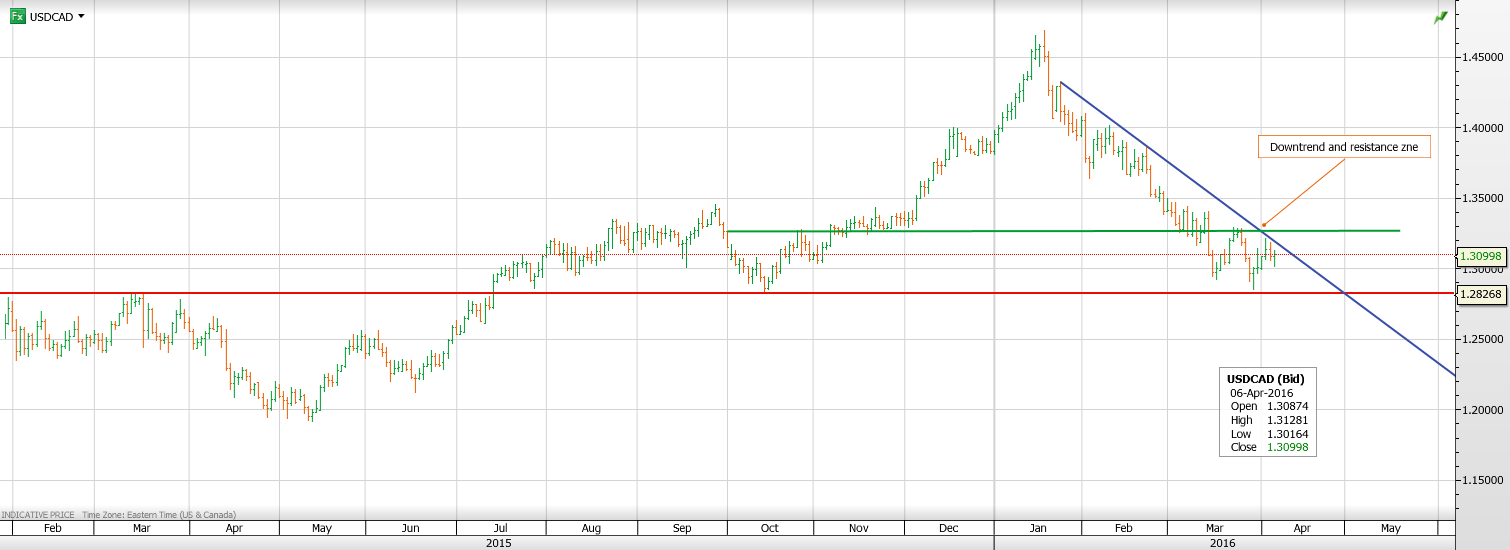Click the 1.28268 price label on axis
Viewport: 1510px width, 550px height.
pos(1483,293)
